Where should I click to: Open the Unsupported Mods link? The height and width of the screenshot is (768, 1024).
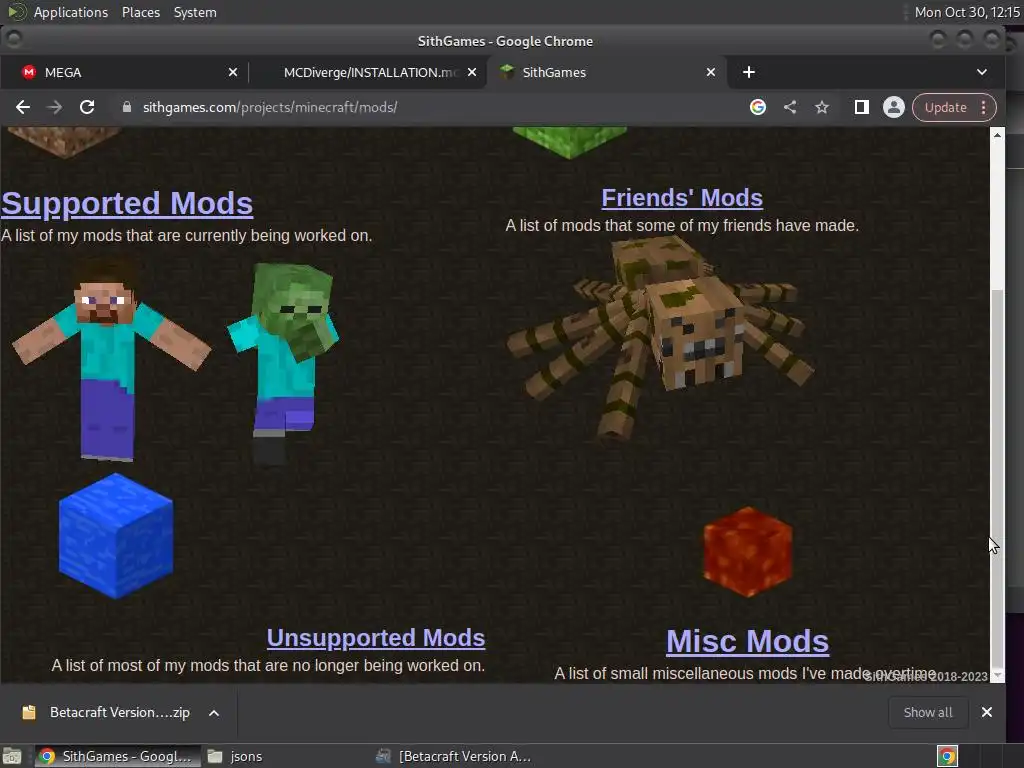point(376,637)
